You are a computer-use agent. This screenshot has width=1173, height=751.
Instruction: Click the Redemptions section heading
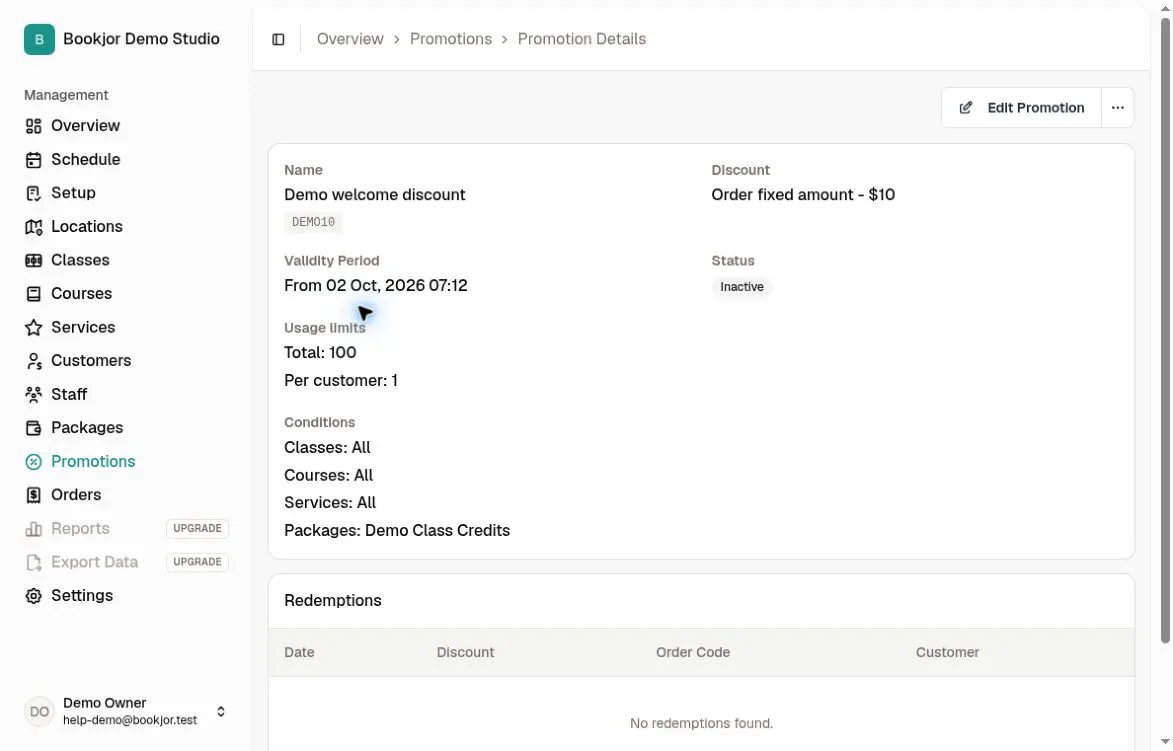coord(333,601)
